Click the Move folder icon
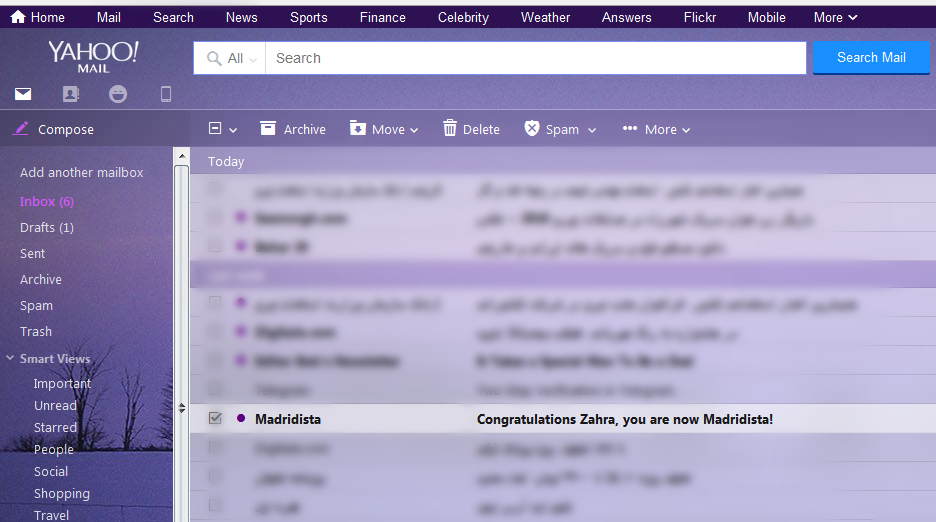 click(358, 128)
